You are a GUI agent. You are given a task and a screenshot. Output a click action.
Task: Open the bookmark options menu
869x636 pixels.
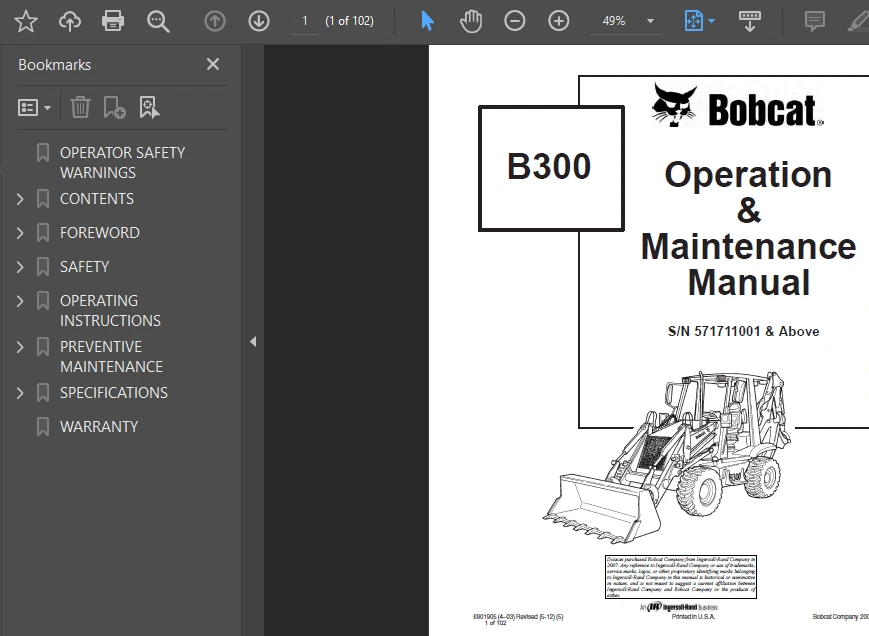(x=34, y=106)
